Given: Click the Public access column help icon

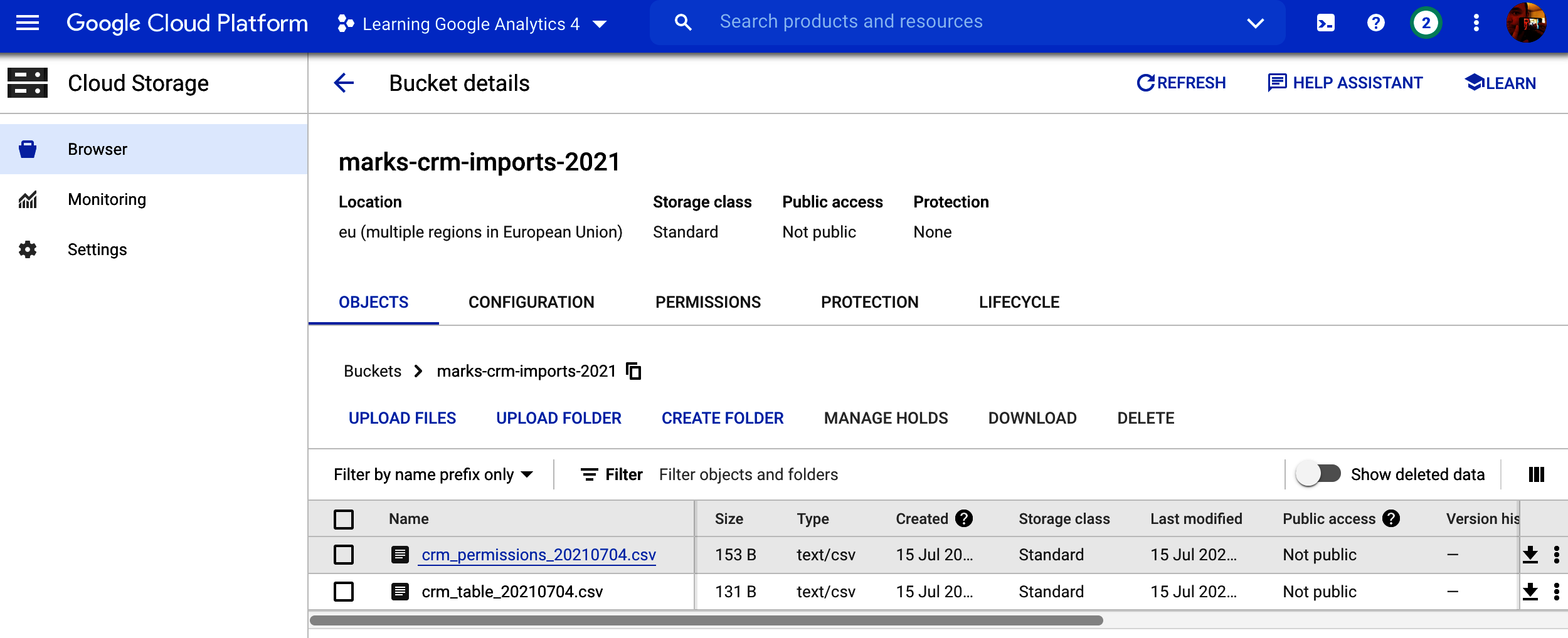Looking at the screenshot, I should (x=1391, y=518).
